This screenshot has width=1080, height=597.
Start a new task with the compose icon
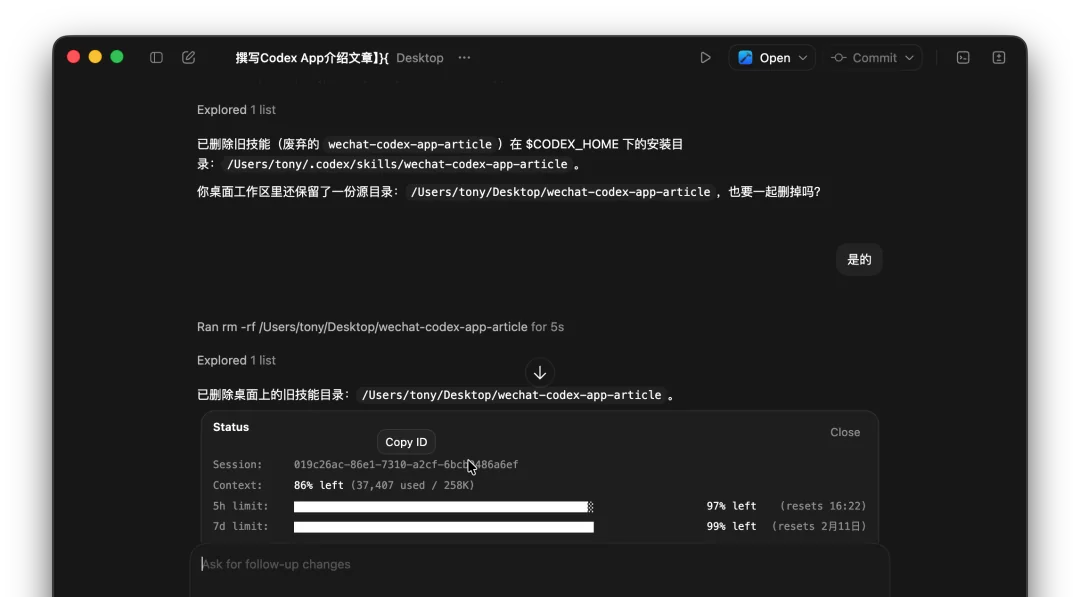point(189,57)
